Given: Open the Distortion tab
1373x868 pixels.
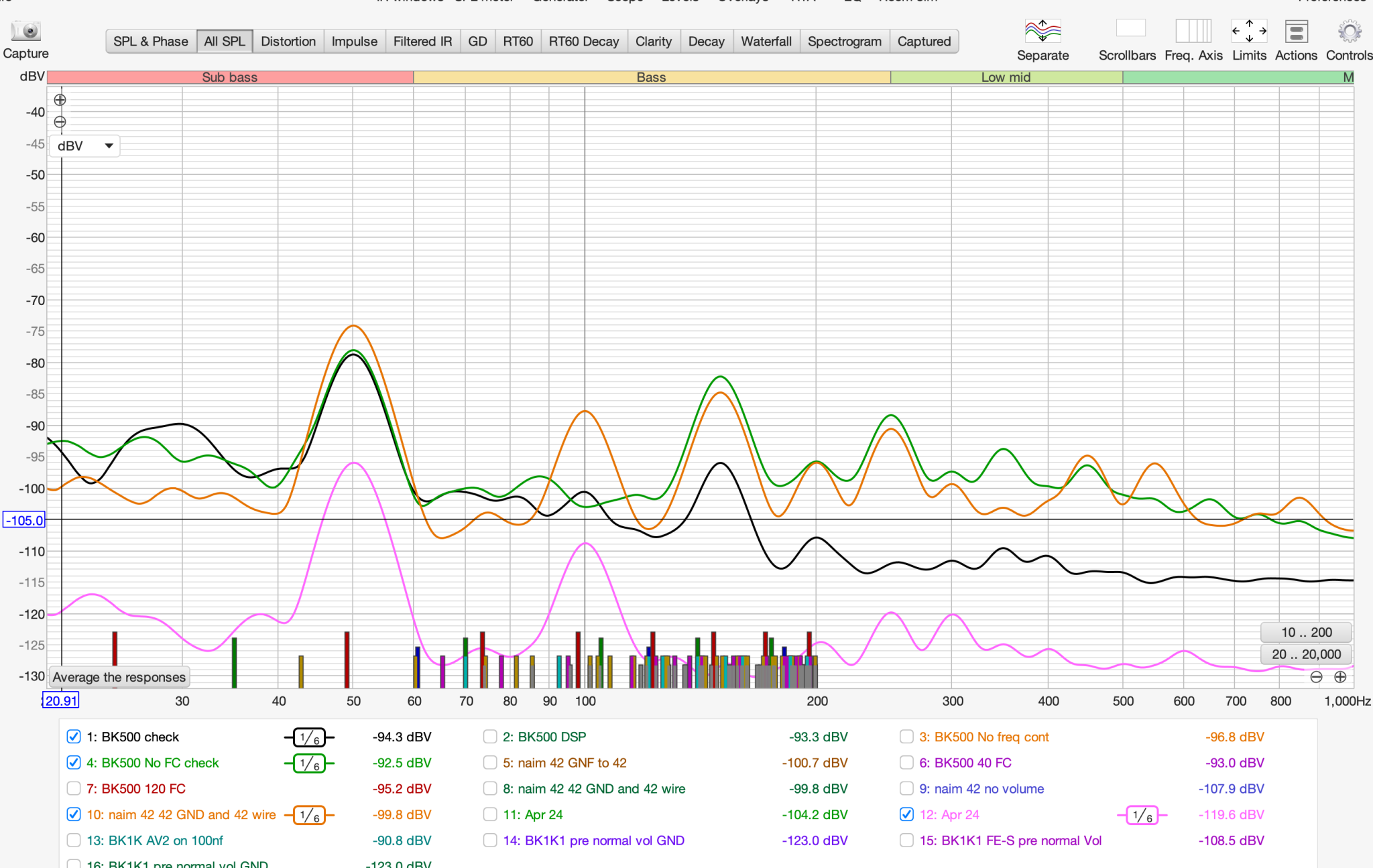Looking at the screenshot, I should point(288,42).
